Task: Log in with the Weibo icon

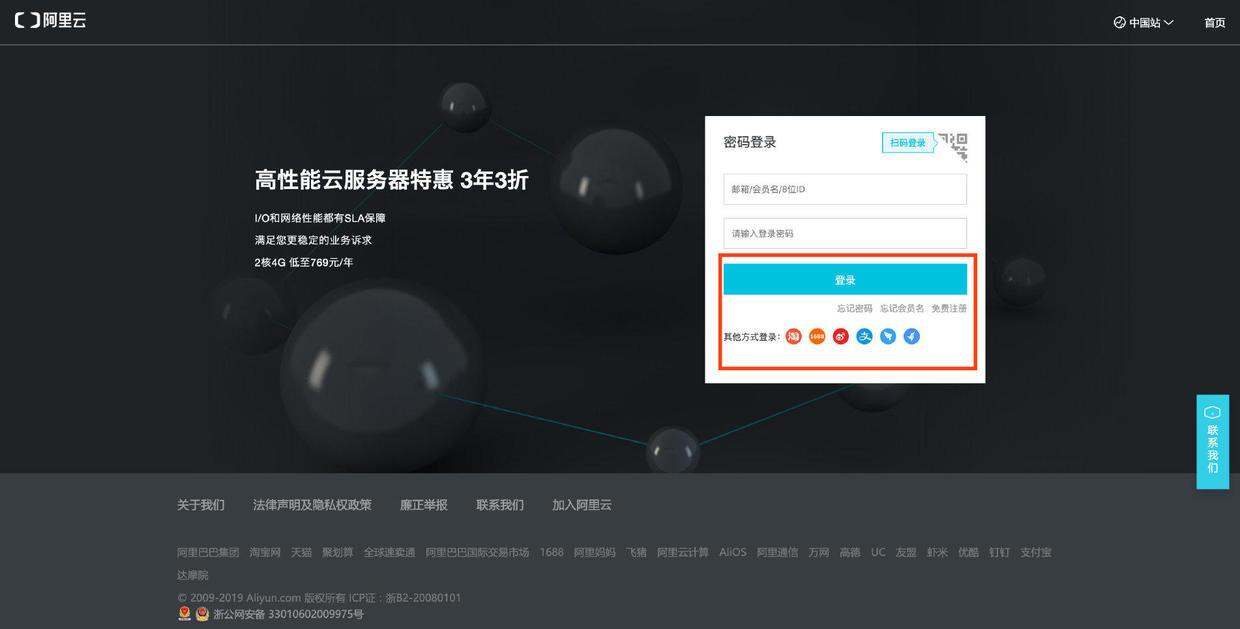Action: click(841, 337)
